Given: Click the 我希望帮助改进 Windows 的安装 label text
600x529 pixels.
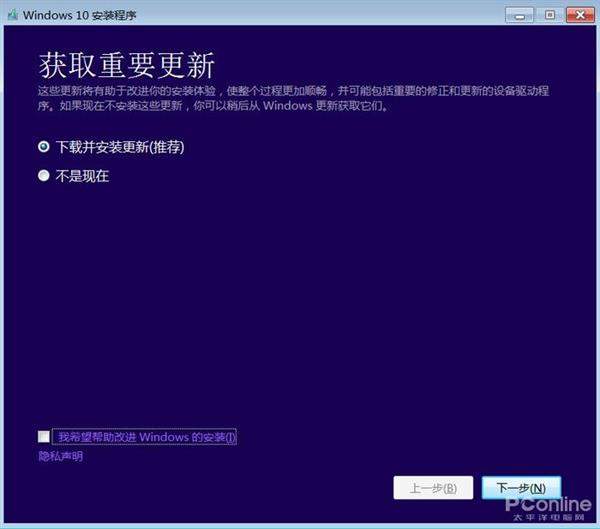Looking at the screenshot, I should (x=146, y=437).
